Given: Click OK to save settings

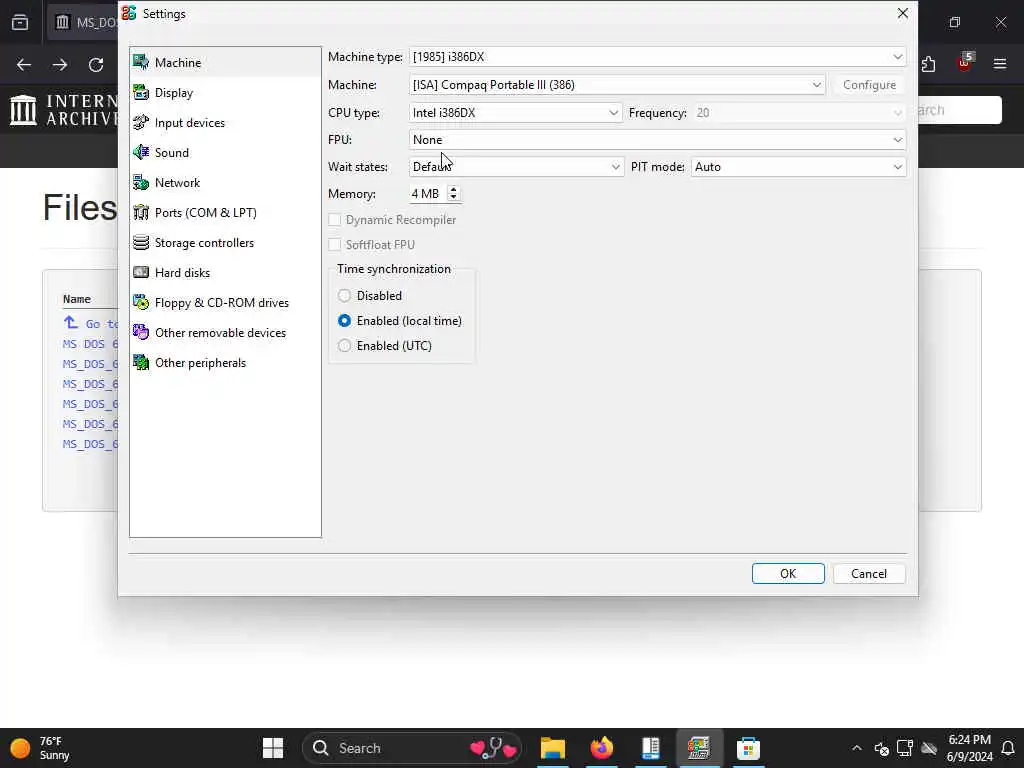Looking at the screenshot, I should coord(788,573).
